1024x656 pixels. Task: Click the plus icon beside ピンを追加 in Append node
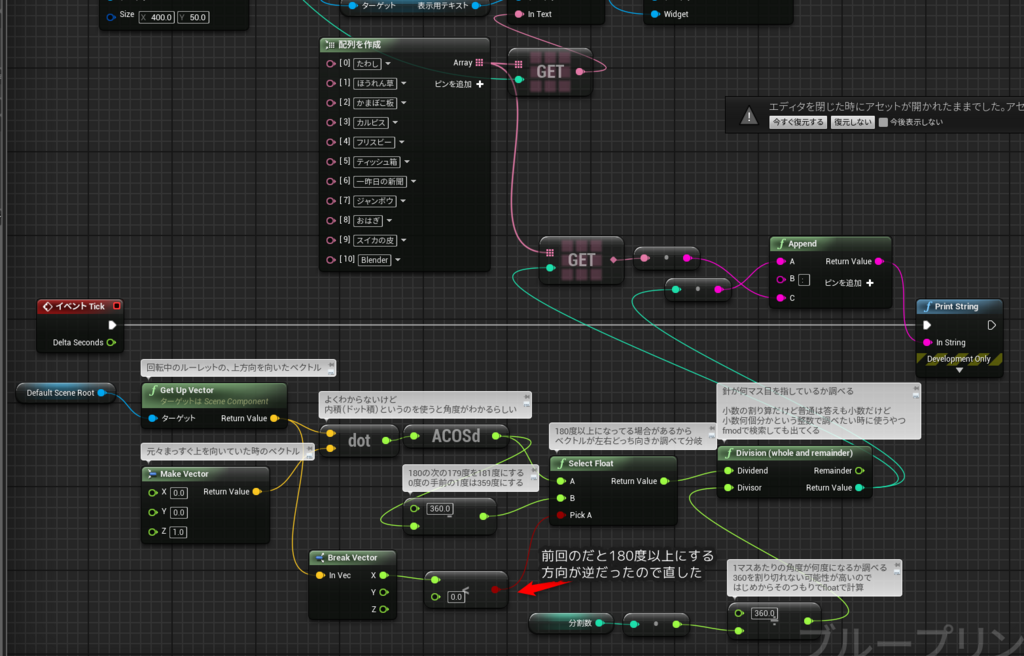pyautogui.click(x=869, y=283)
